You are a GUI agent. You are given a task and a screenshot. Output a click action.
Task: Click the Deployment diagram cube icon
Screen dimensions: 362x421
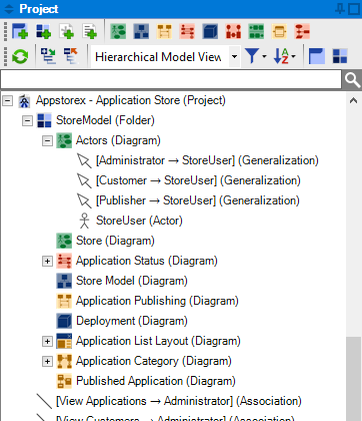pyautogui.click(x=64, y=321)
